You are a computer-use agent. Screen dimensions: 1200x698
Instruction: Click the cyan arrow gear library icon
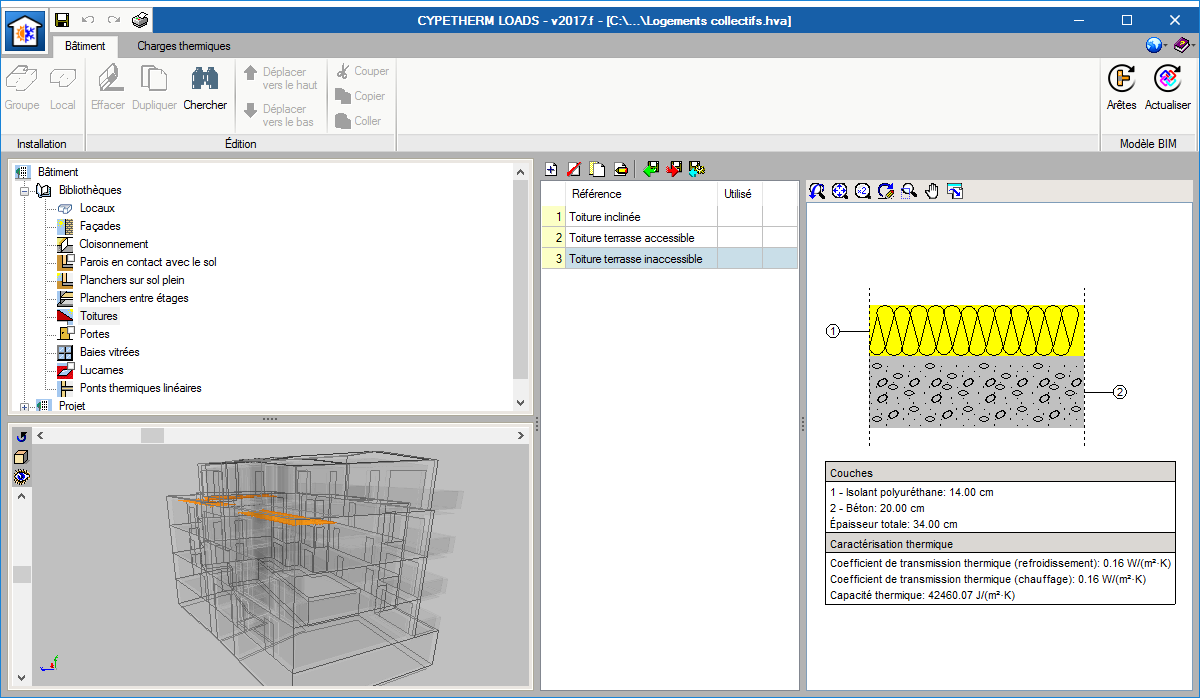697,169
